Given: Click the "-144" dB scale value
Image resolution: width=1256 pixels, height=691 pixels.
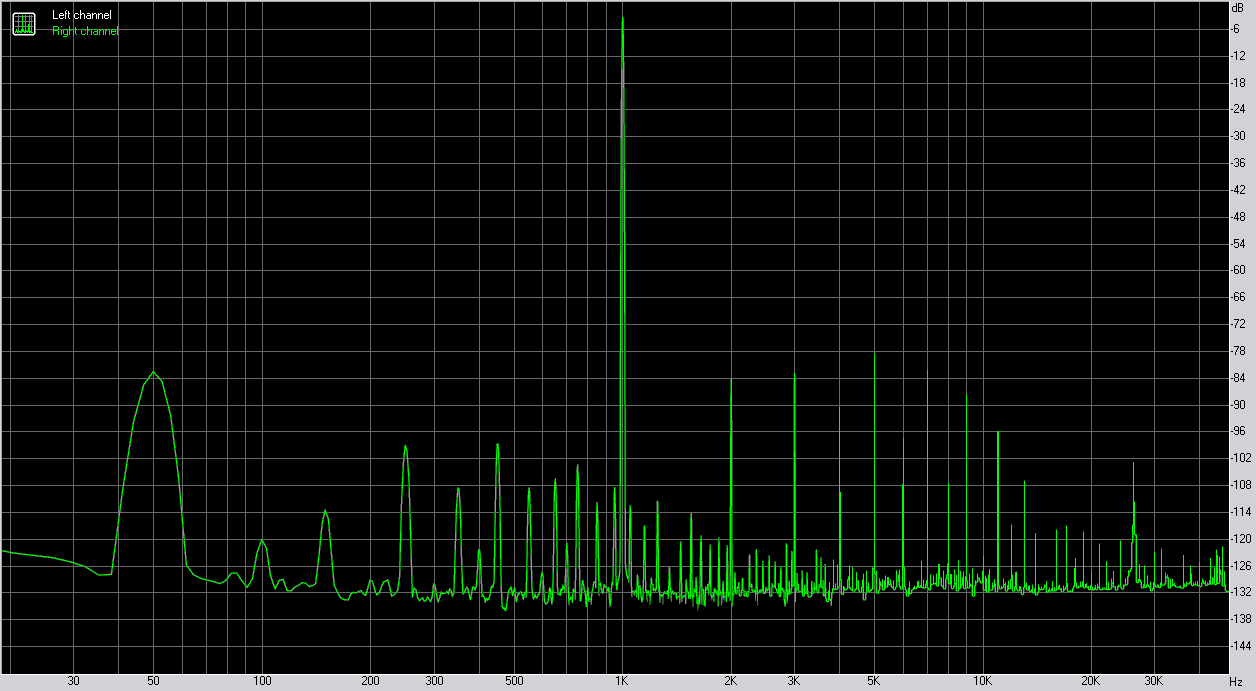Looking at the screenshot, I should (x=1242, y=646).
